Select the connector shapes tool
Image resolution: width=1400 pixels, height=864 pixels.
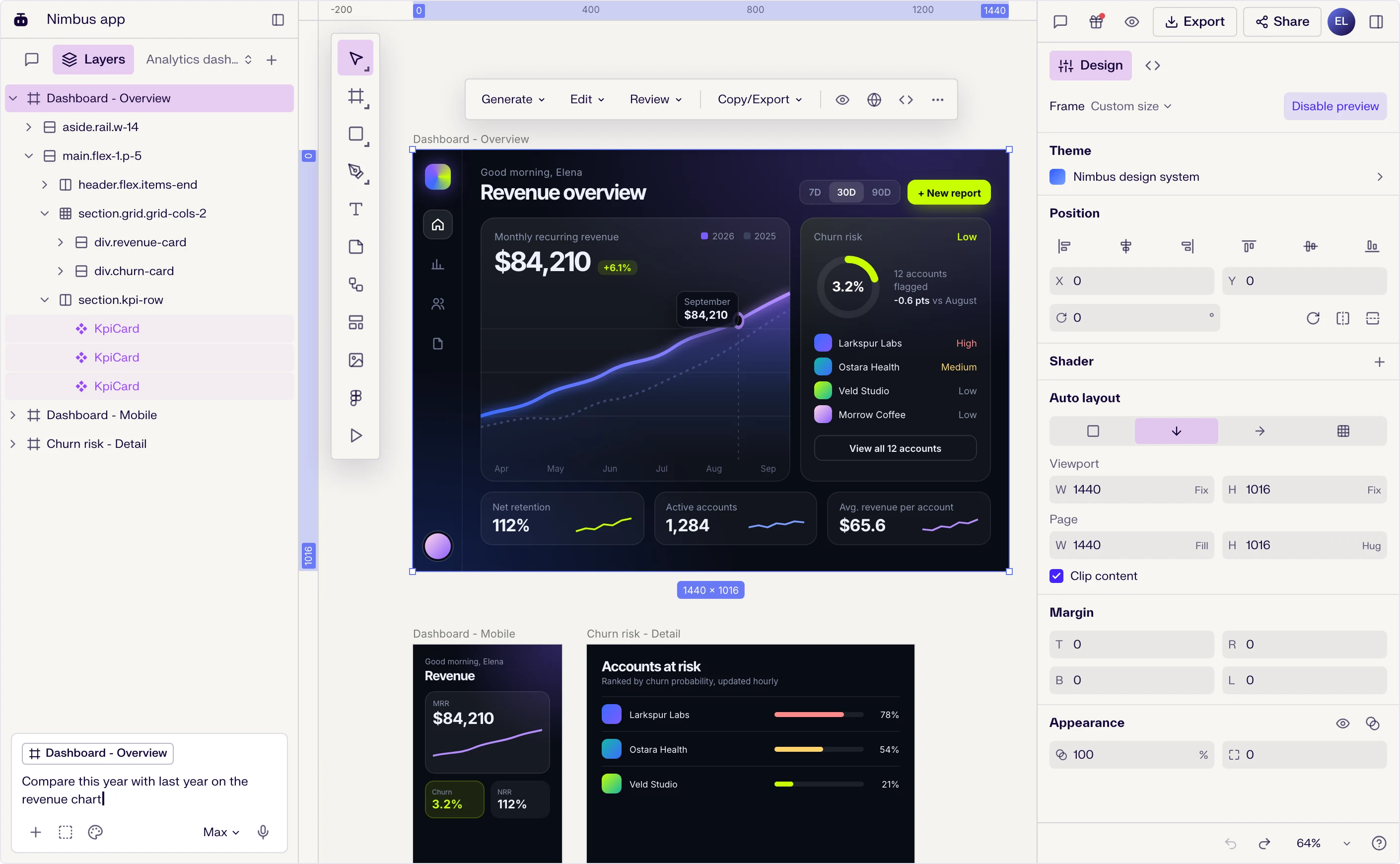pyautogui.click(x=356, y=285)
